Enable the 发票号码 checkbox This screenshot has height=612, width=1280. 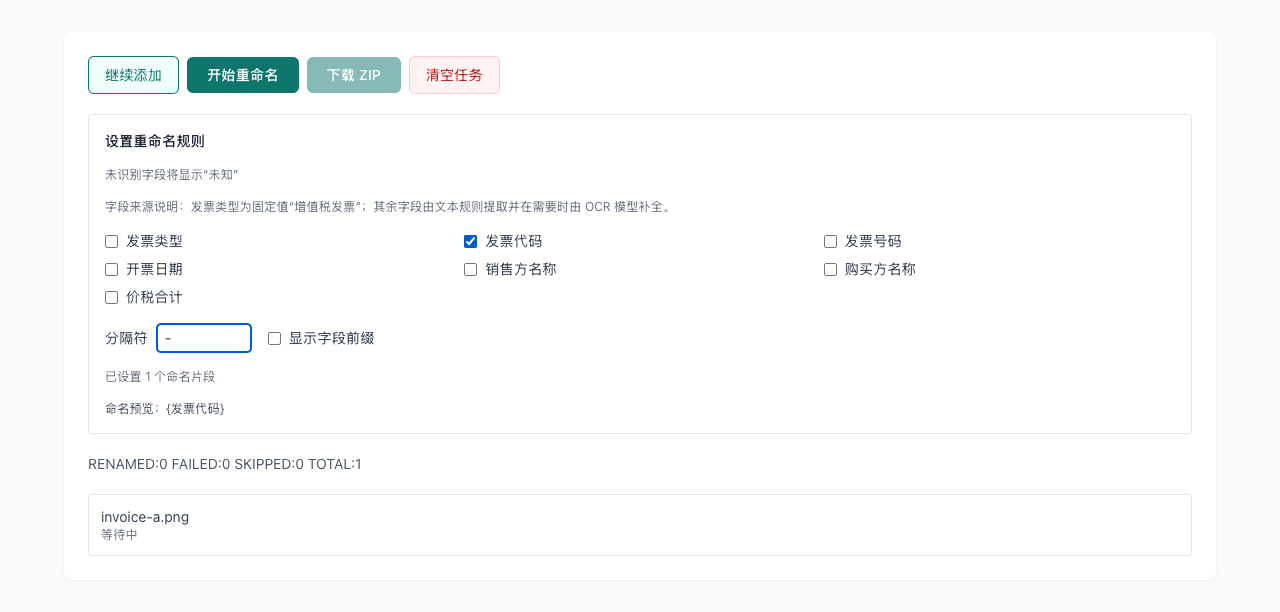[829, 241]
